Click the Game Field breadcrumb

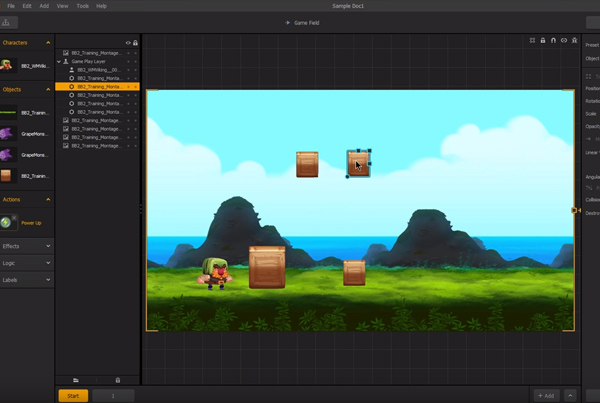pyautogui.click(x=307, y=23)
